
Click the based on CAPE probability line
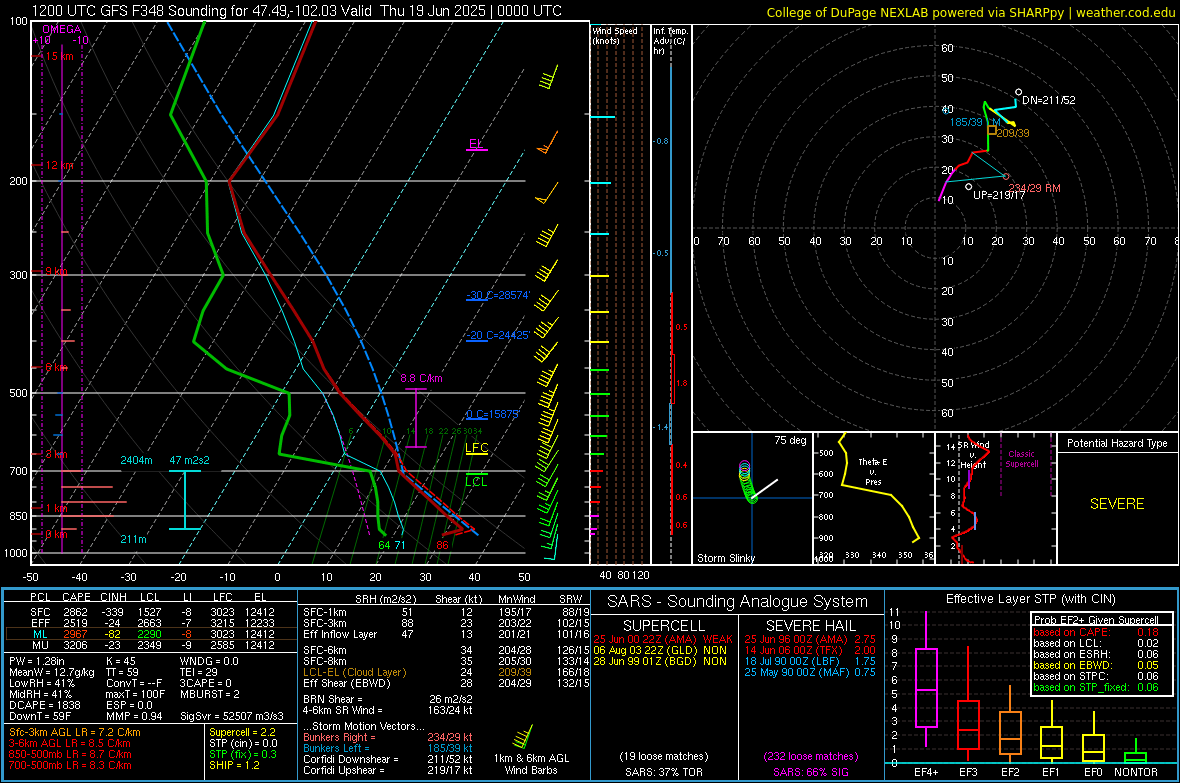(x=1096, y=632)
